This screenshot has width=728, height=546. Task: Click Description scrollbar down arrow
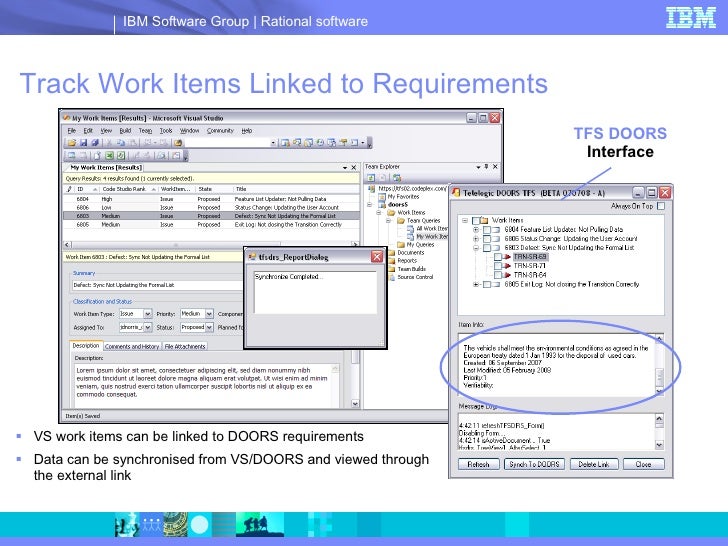coord(355,404)
